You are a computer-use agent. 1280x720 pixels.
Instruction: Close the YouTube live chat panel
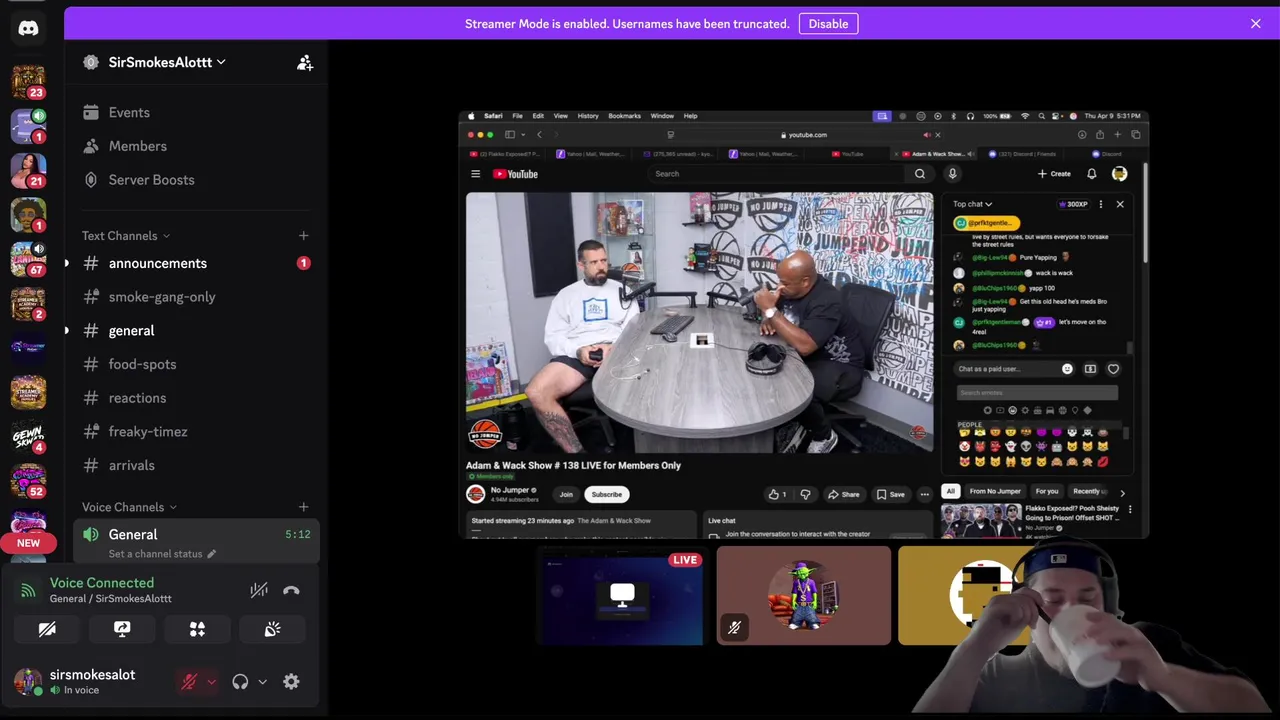[1120, 204]
